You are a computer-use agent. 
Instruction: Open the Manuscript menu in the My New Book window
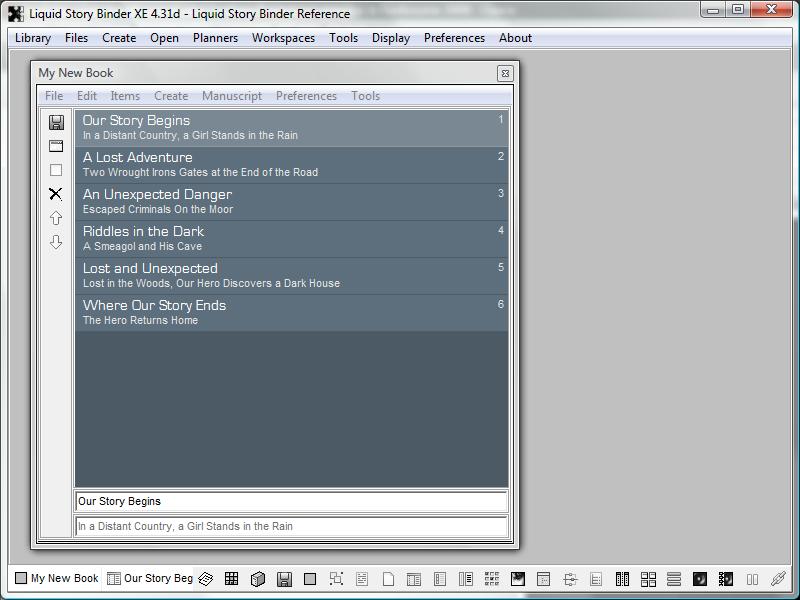tap(232, 96)
